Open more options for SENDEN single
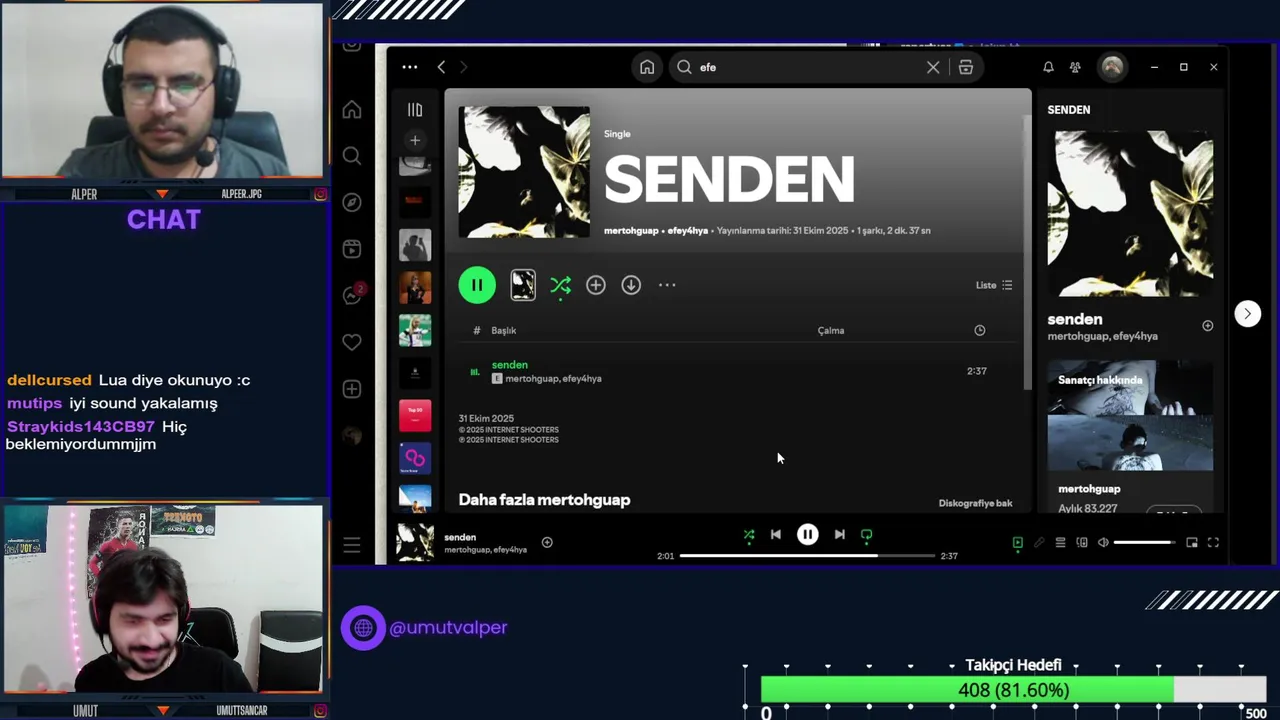The width and height of the screenshot is (1280, 720). 667,285
